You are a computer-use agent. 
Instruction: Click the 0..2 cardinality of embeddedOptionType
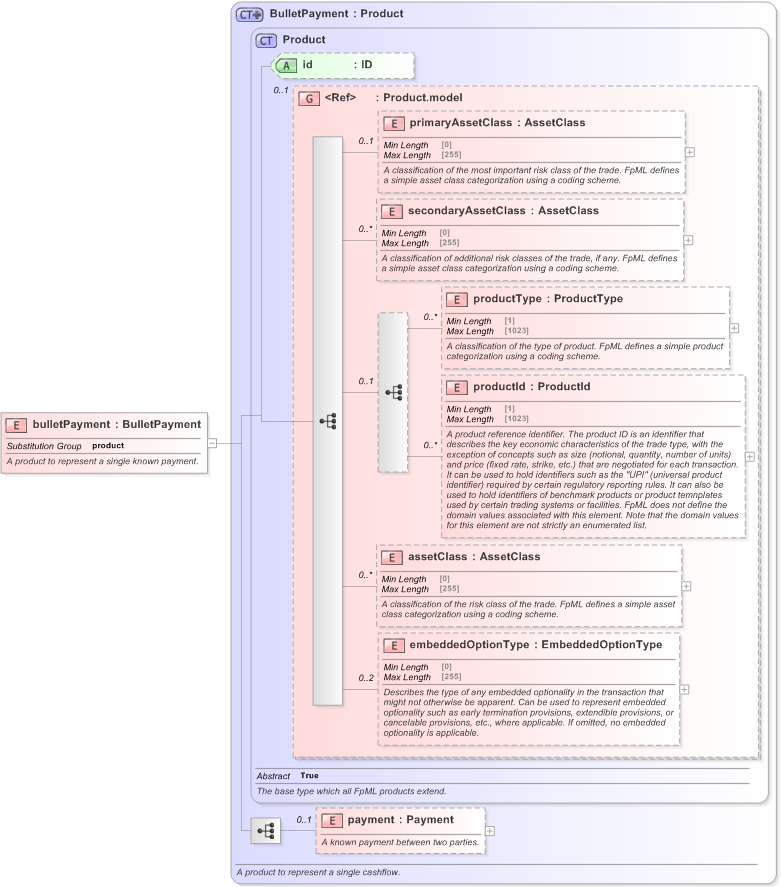(x=366, y=678)
